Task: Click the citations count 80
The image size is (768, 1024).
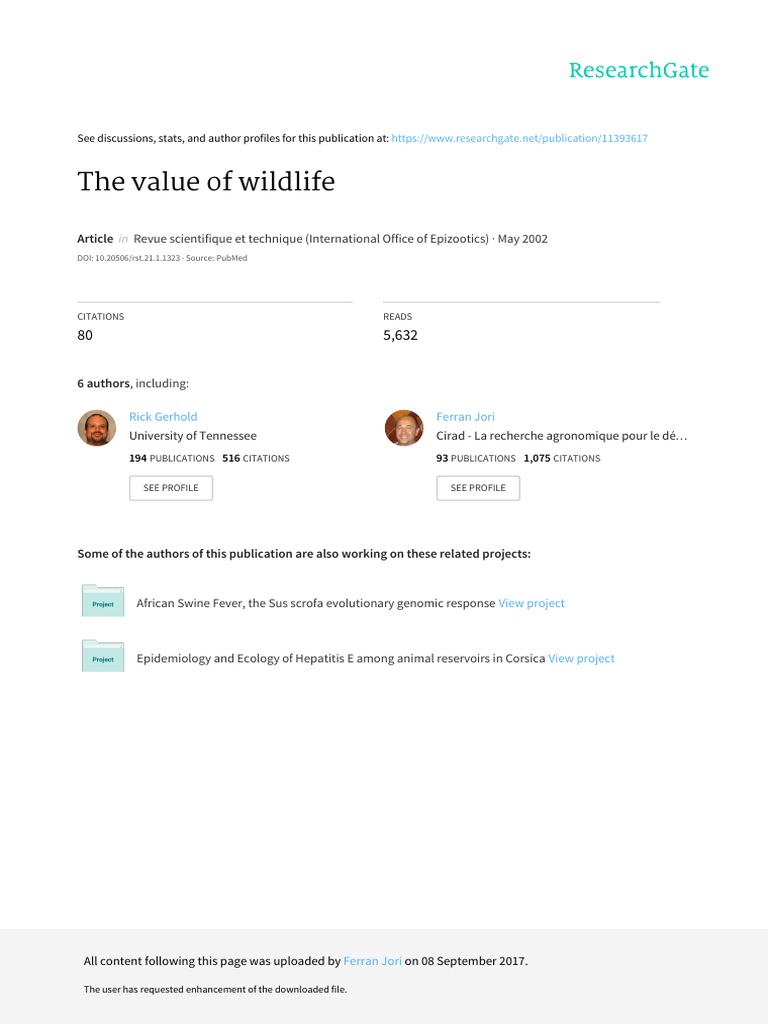Action: [85, 335]
